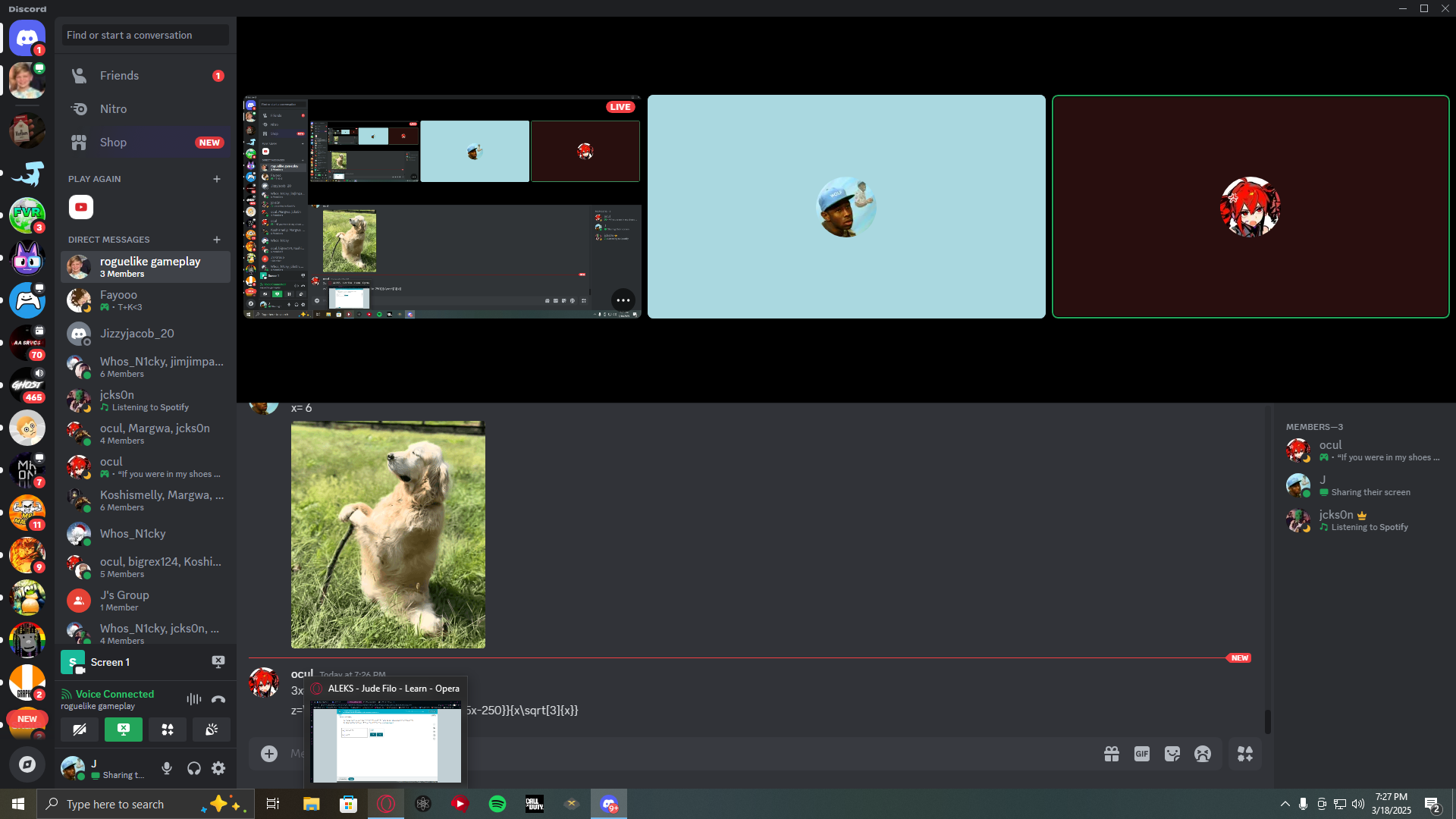Open J's Group chat
Screen dimensions: 1456x819
pos(146,601)
